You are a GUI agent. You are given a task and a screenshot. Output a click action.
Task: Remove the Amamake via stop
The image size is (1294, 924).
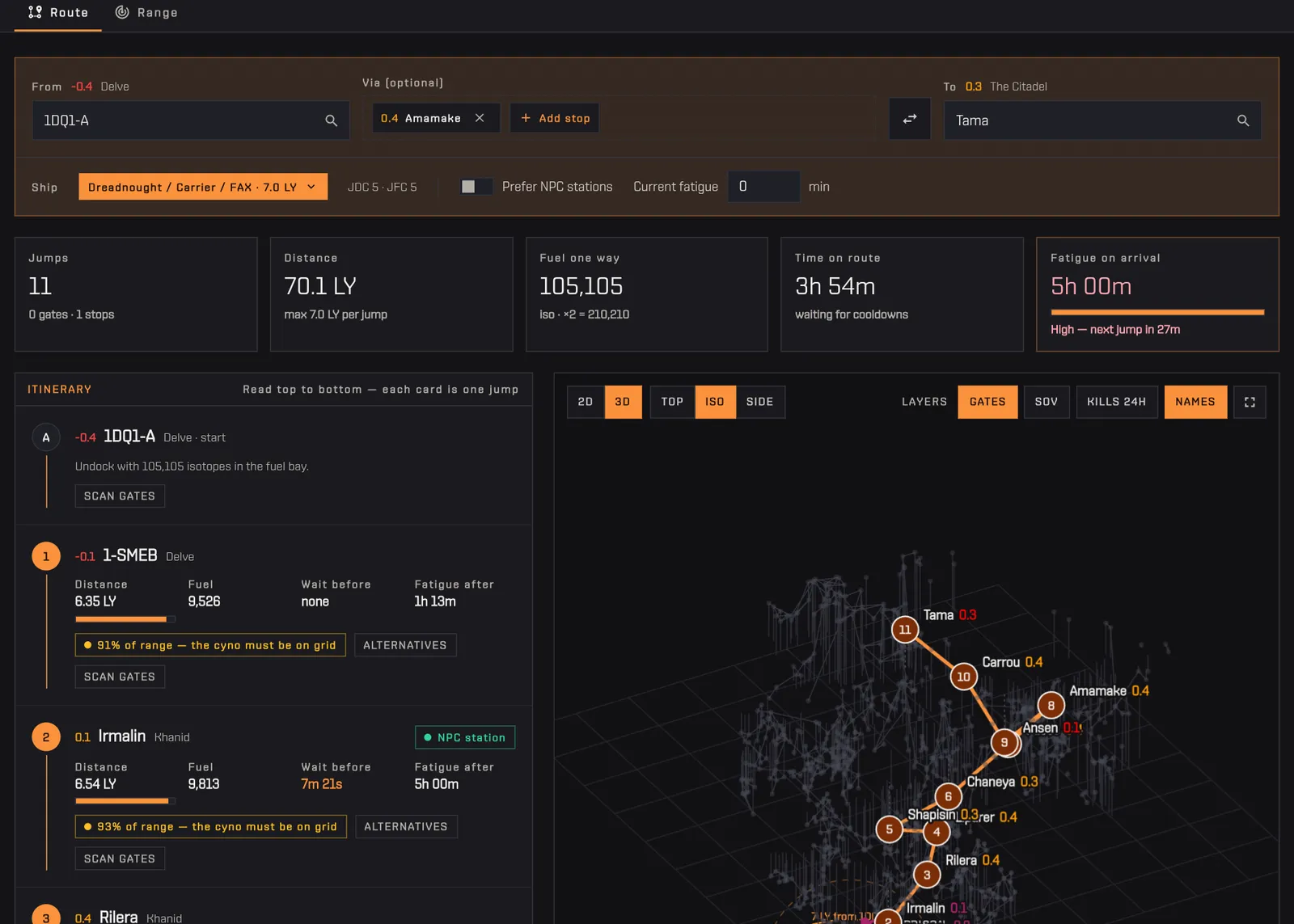[480, 118]
